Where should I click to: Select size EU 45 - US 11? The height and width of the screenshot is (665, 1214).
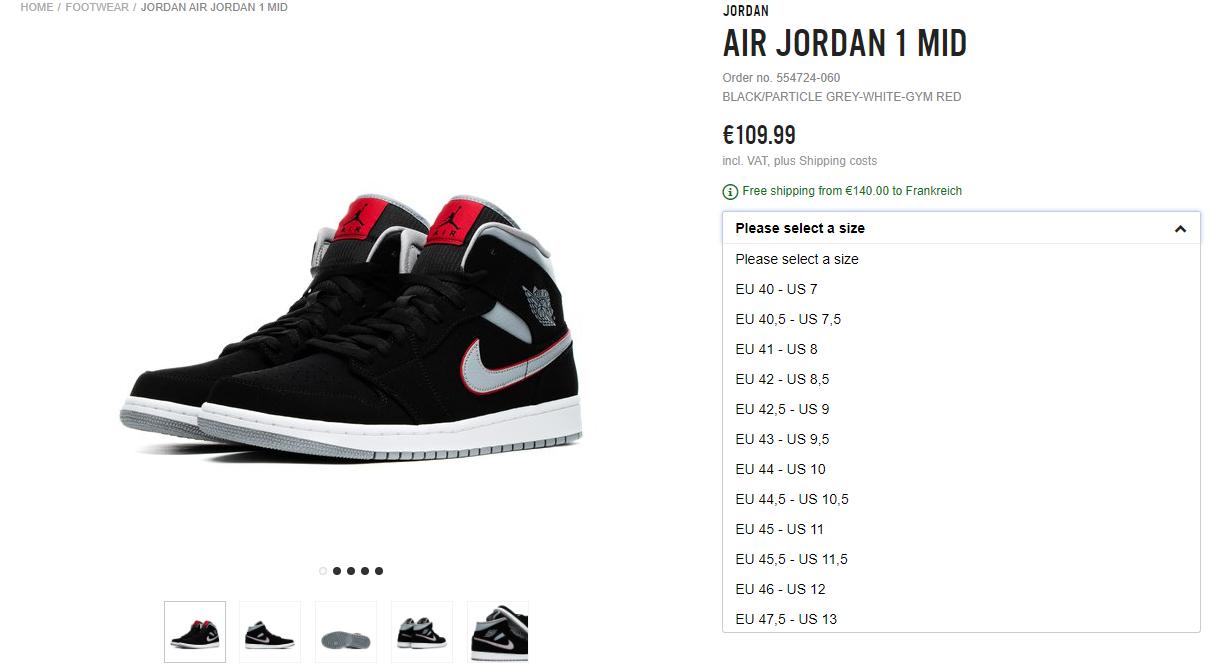[961, 529]
